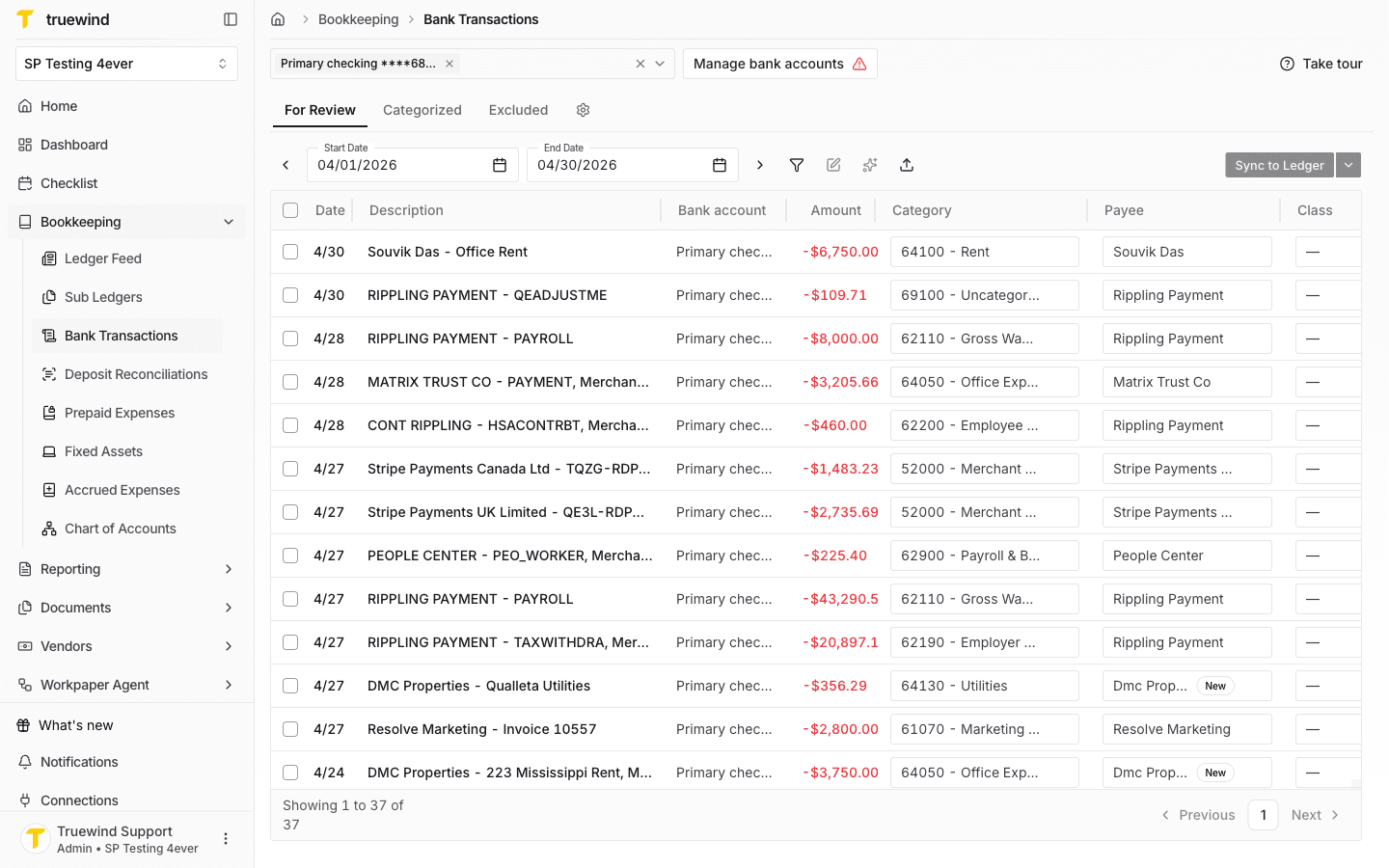1389x868 pixels.
Task: Remove the Primary checking account chip
Action: pos(449,64)
